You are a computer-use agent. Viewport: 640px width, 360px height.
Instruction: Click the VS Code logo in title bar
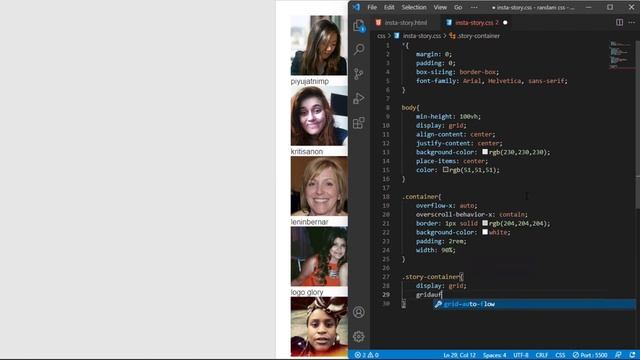pyautogui.click(x=356, y=7)
